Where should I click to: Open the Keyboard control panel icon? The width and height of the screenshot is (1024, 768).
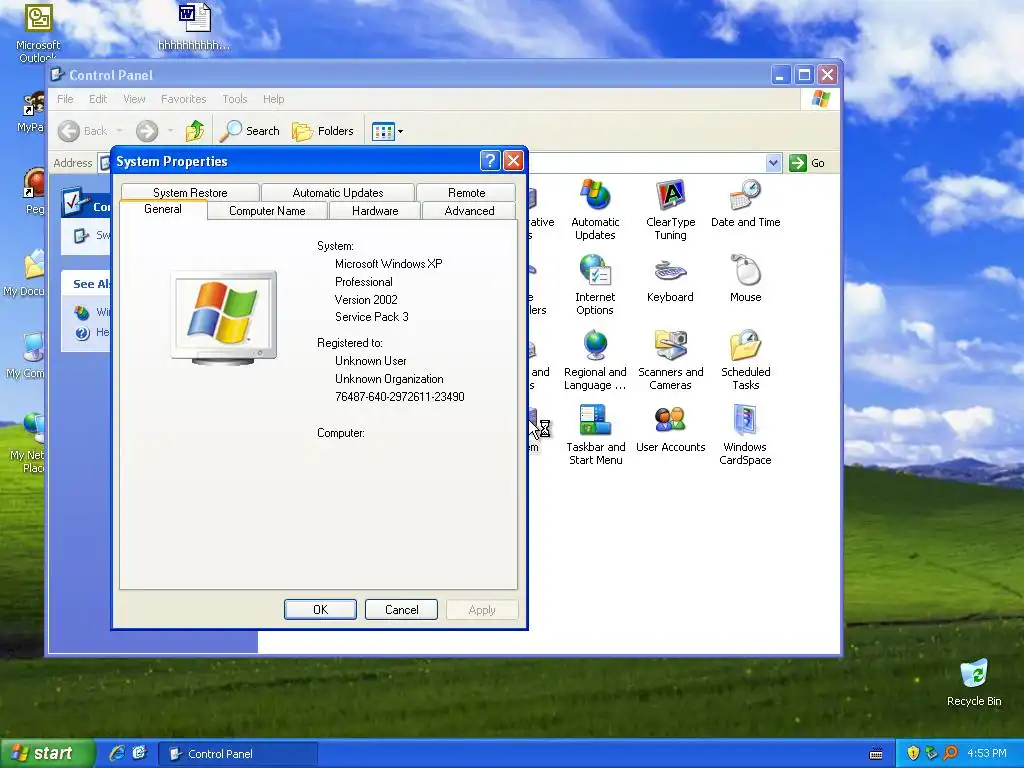point(670,278)
